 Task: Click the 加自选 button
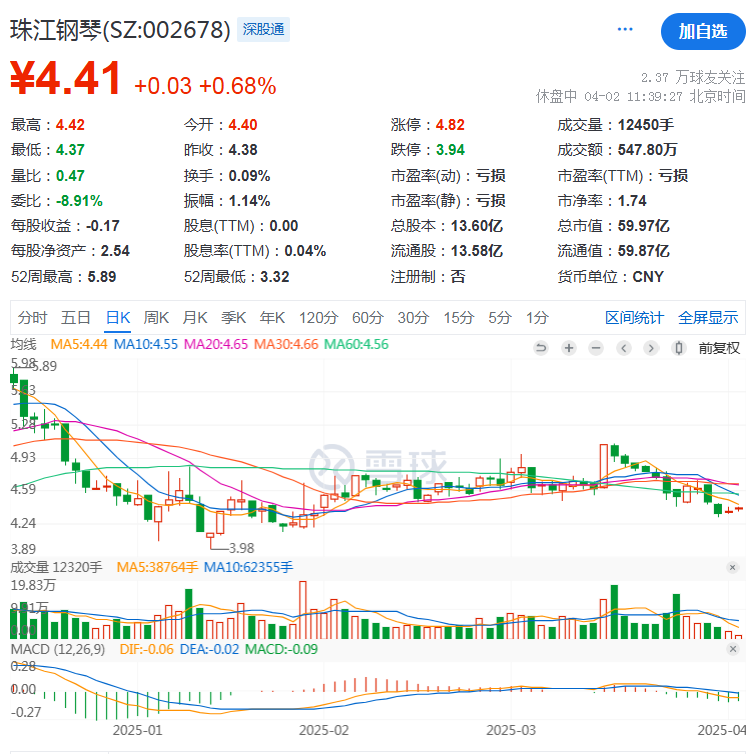pyautogui.click(x=703, y=32)
